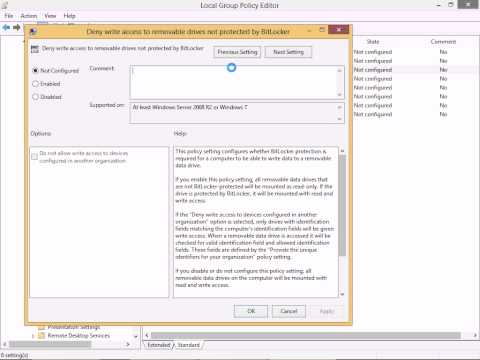Click the Next Setting button

(288, 52)
